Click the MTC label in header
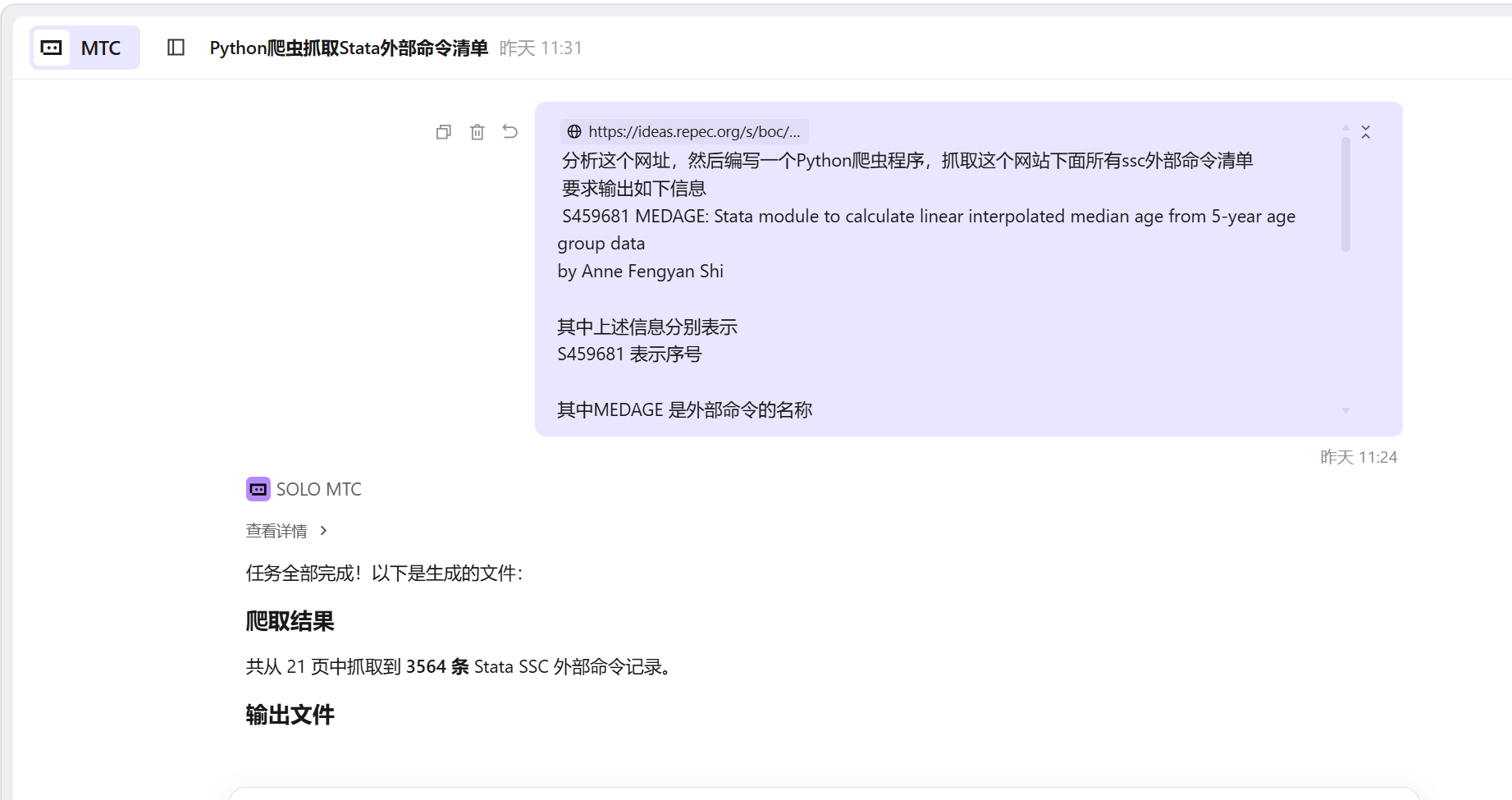Viewport: 1512px width, 800px height. pyautogui.click(x=101, y=48)
